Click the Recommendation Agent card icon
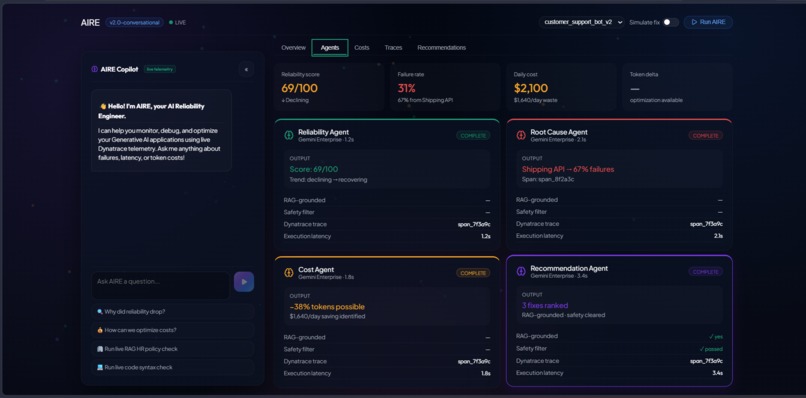 tap(521, 271)
